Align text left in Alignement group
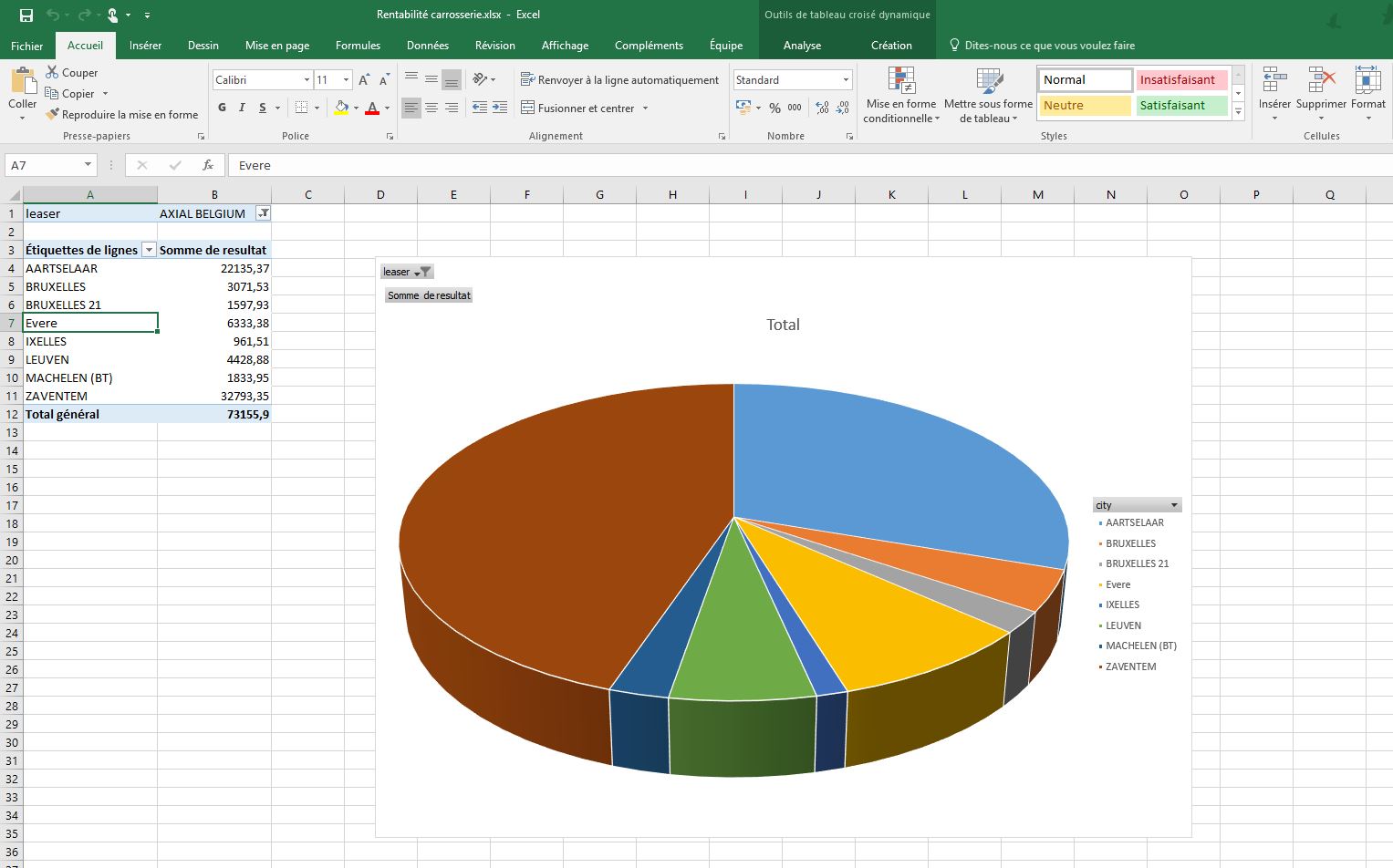 point(411,108)
